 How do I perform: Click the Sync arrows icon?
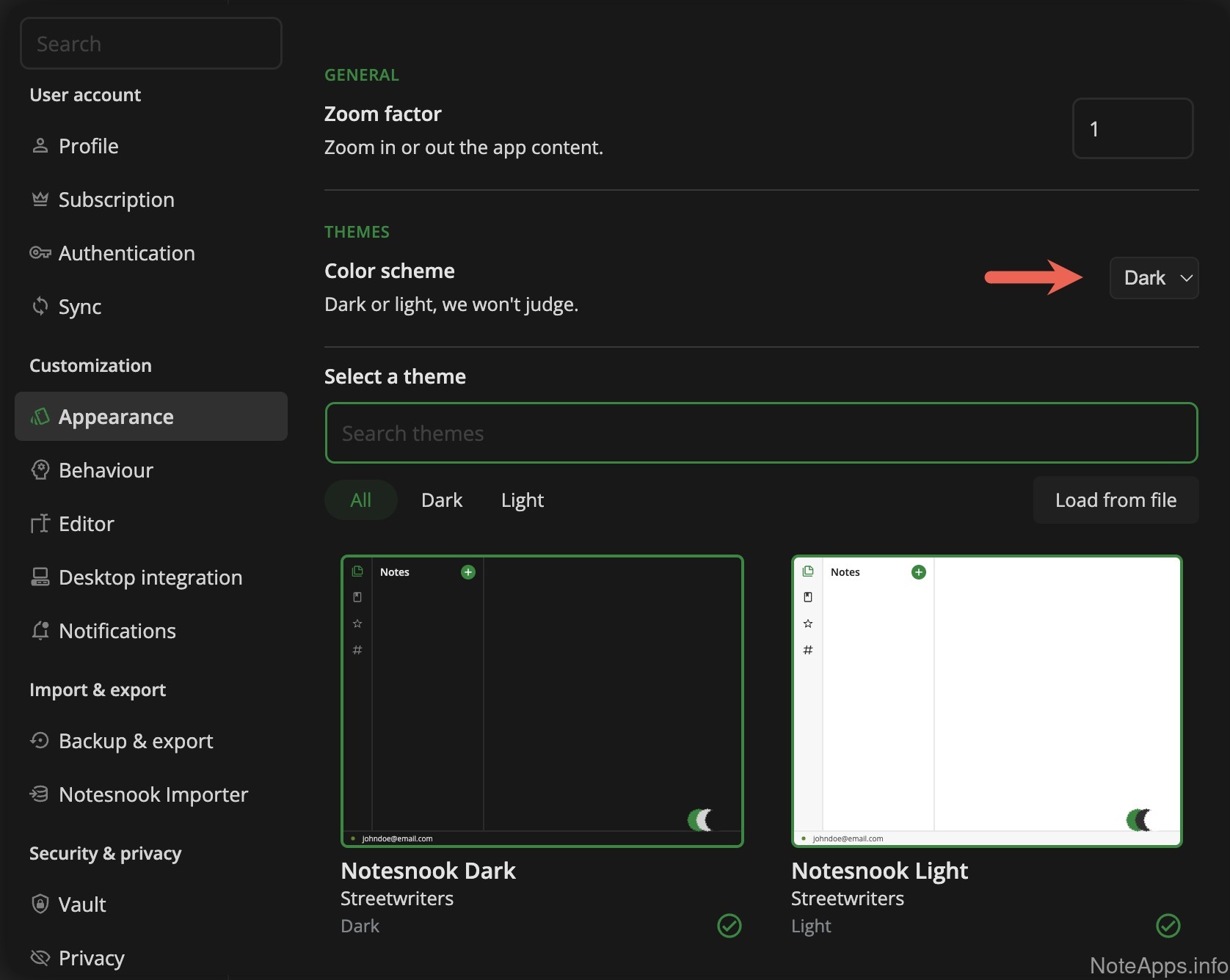coord(40,306)
